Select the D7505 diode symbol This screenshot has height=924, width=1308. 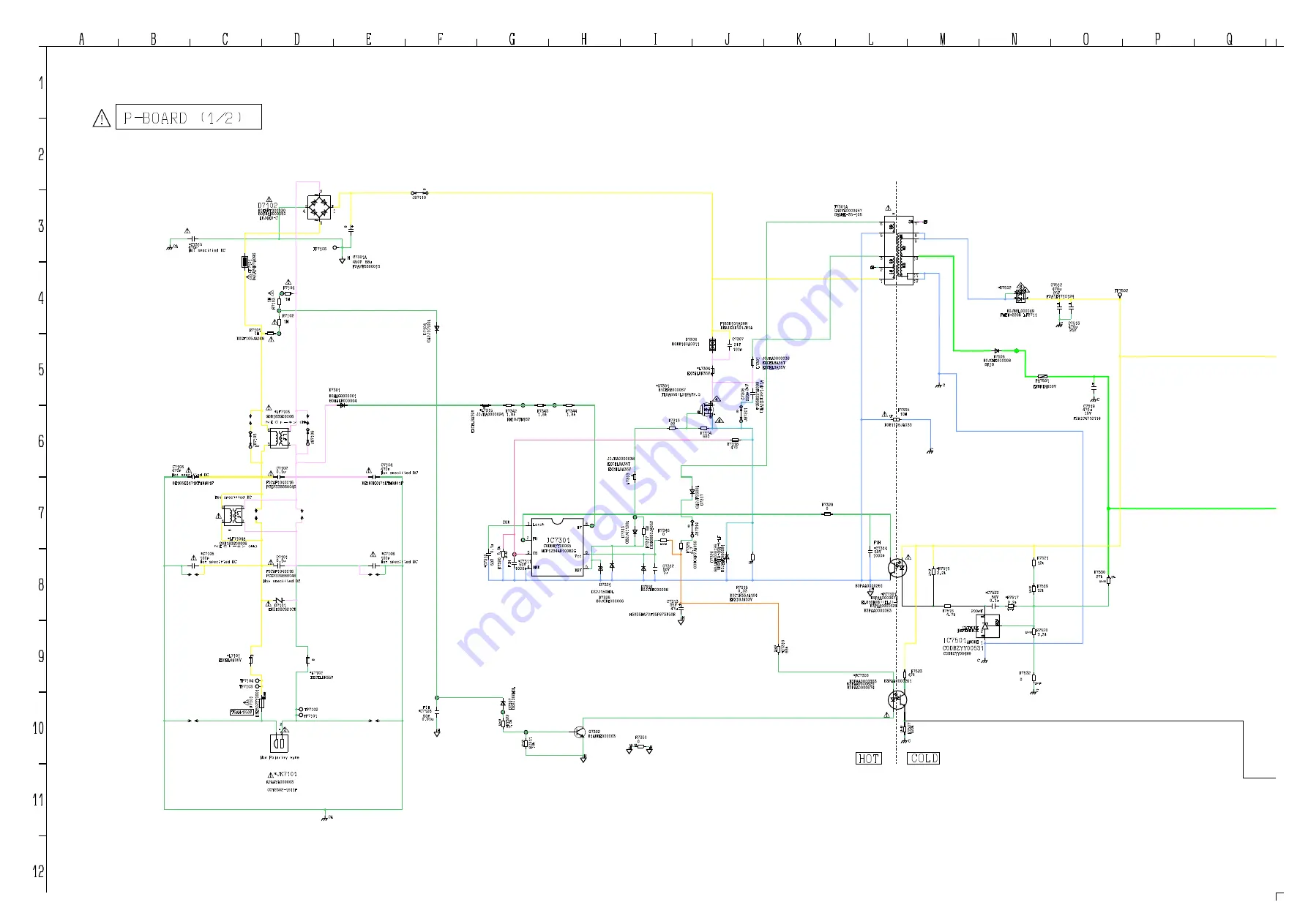pyautogui.click(x=997, y=351)
